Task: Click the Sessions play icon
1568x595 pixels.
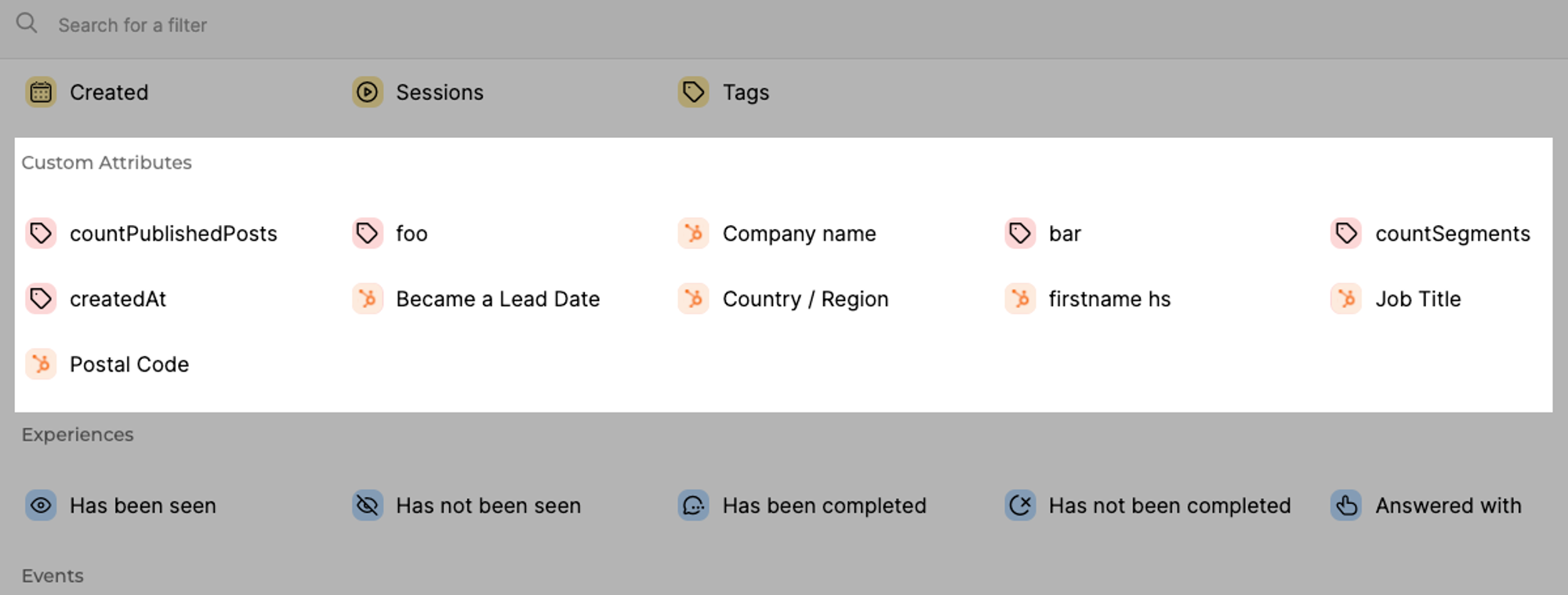Action: click(367, 93)
